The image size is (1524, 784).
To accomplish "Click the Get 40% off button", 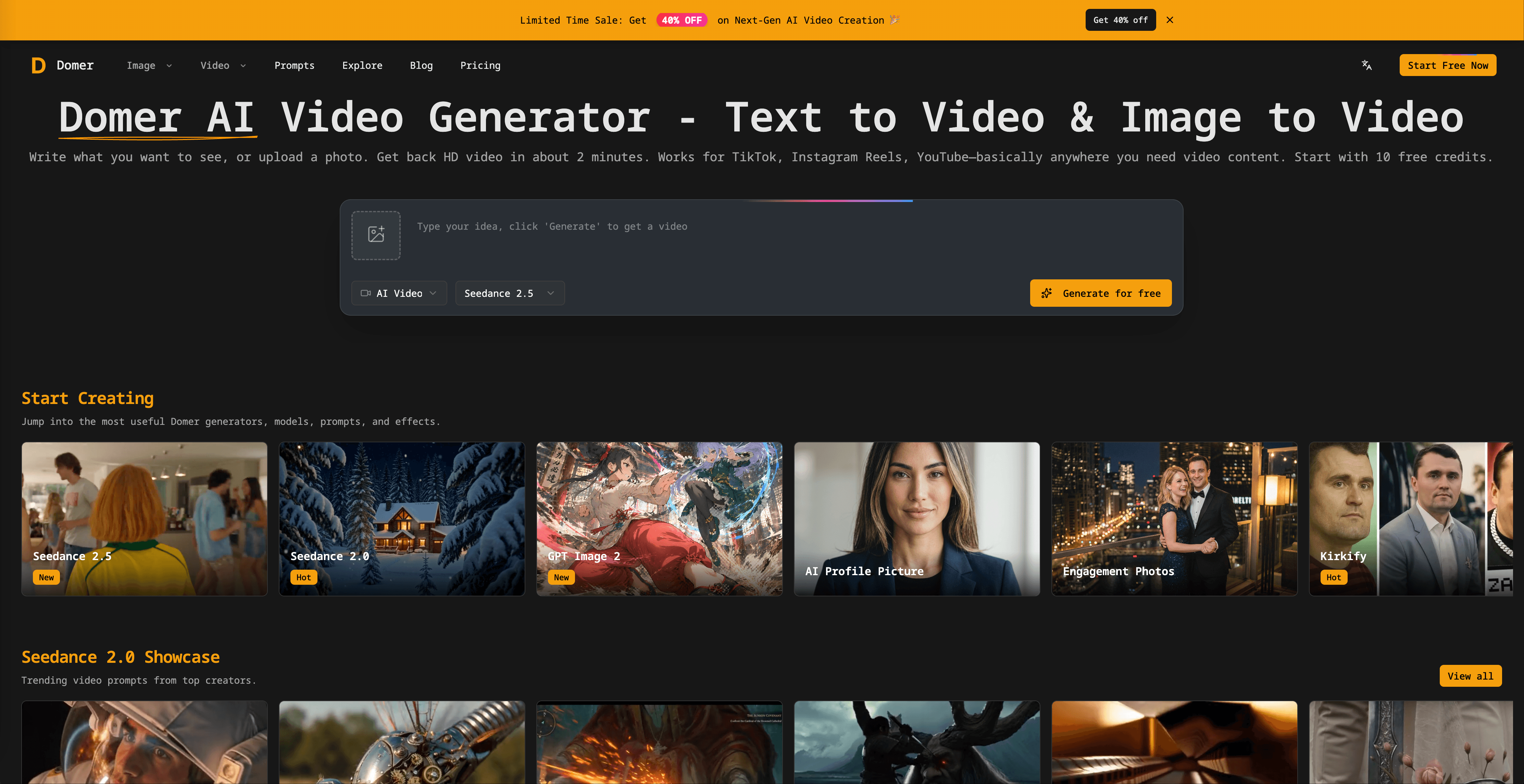I will point(1121,20).
